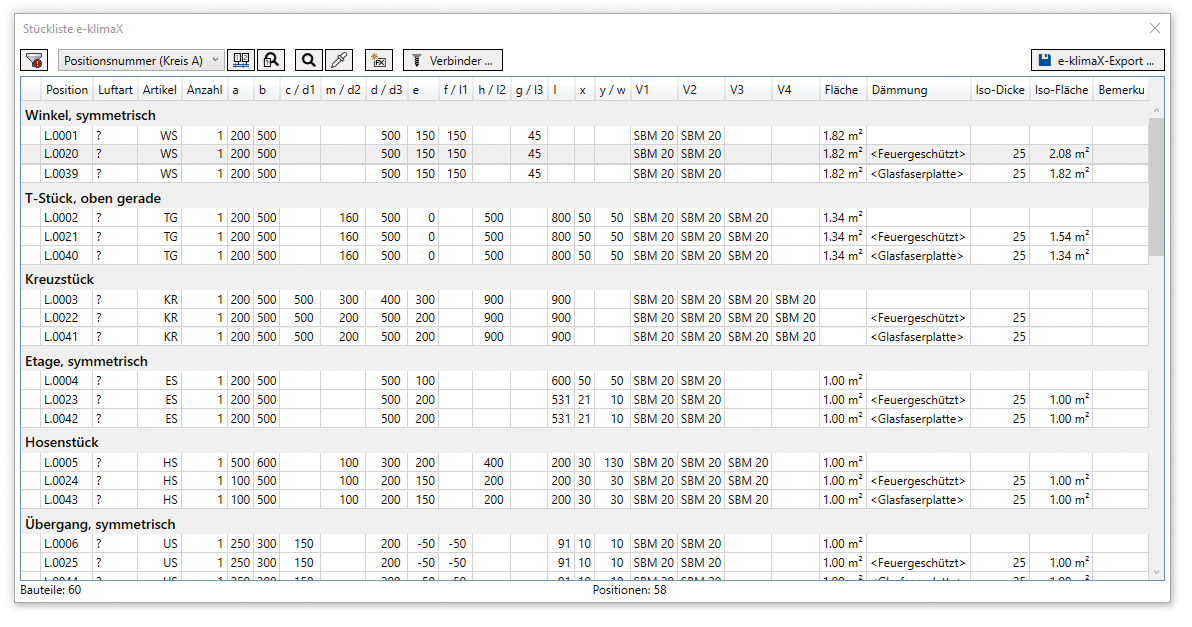Click the formula FX icon
1192x627 pixels.
(x=379, y=61)
